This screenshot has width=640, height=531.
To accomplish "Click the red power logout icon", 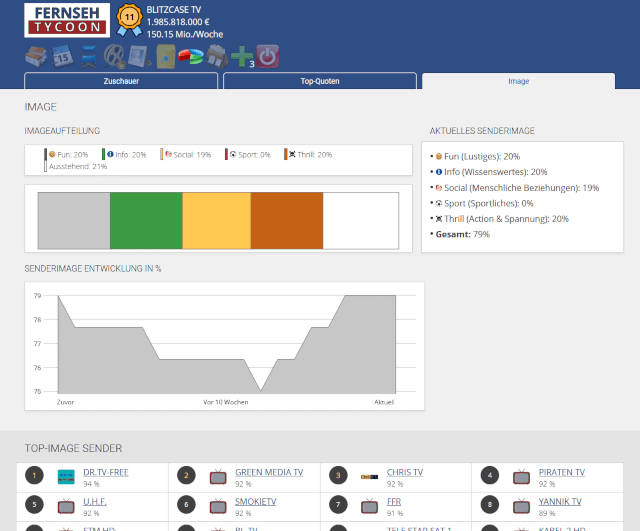I will [268, 56].
